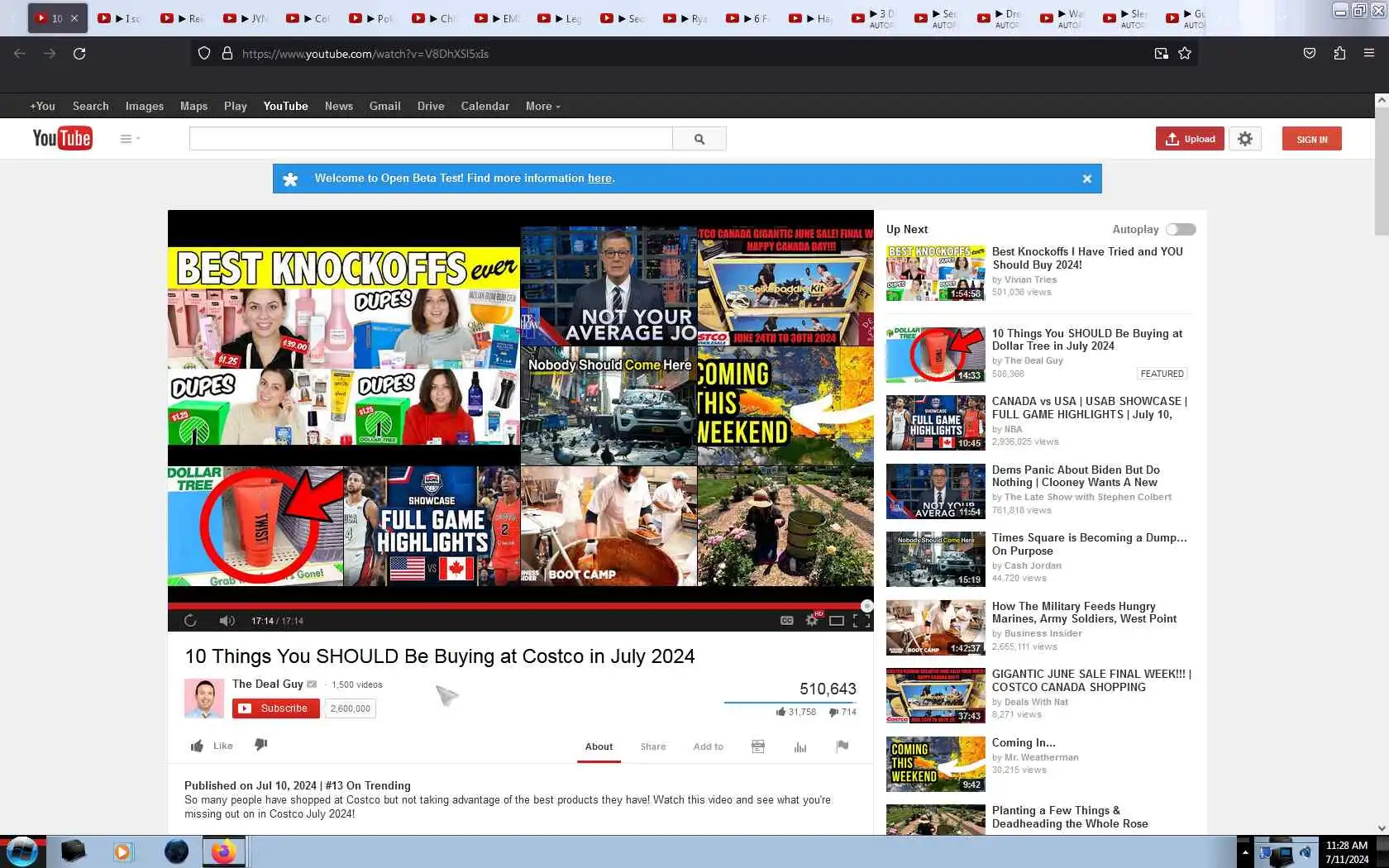The width and height of the screenshot is (1389, 868).
Task: Click the Like label under the video
Action: click(x=223, y=746)
